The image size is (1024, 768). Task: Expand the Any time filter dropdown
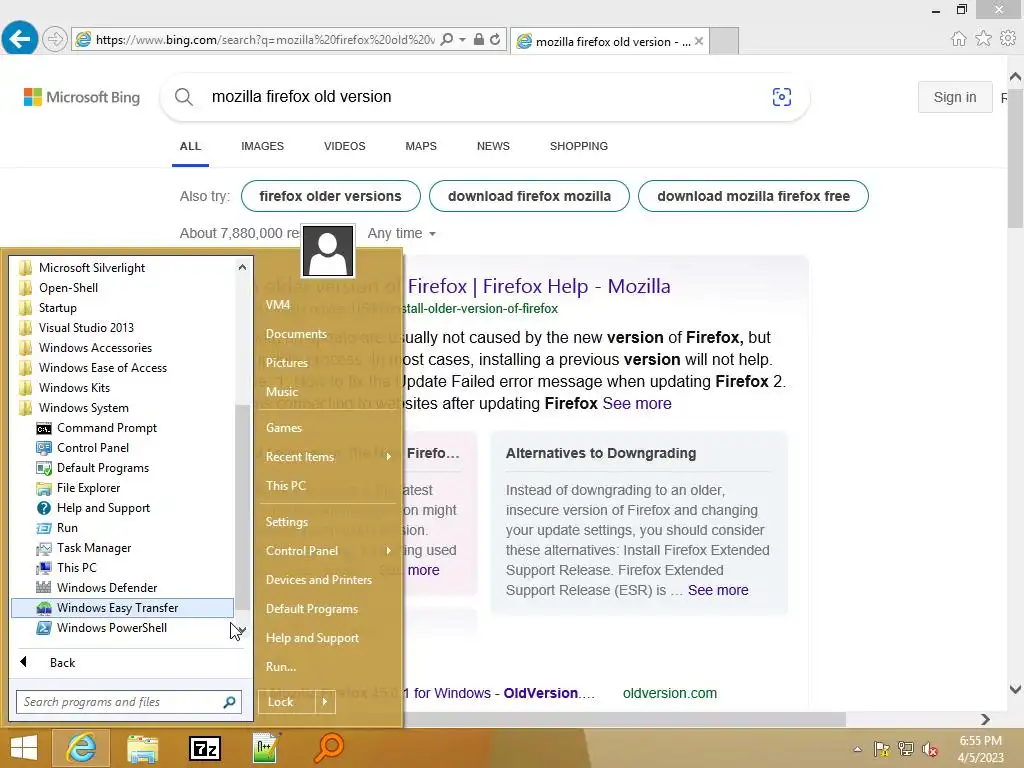tap(402, 233)
